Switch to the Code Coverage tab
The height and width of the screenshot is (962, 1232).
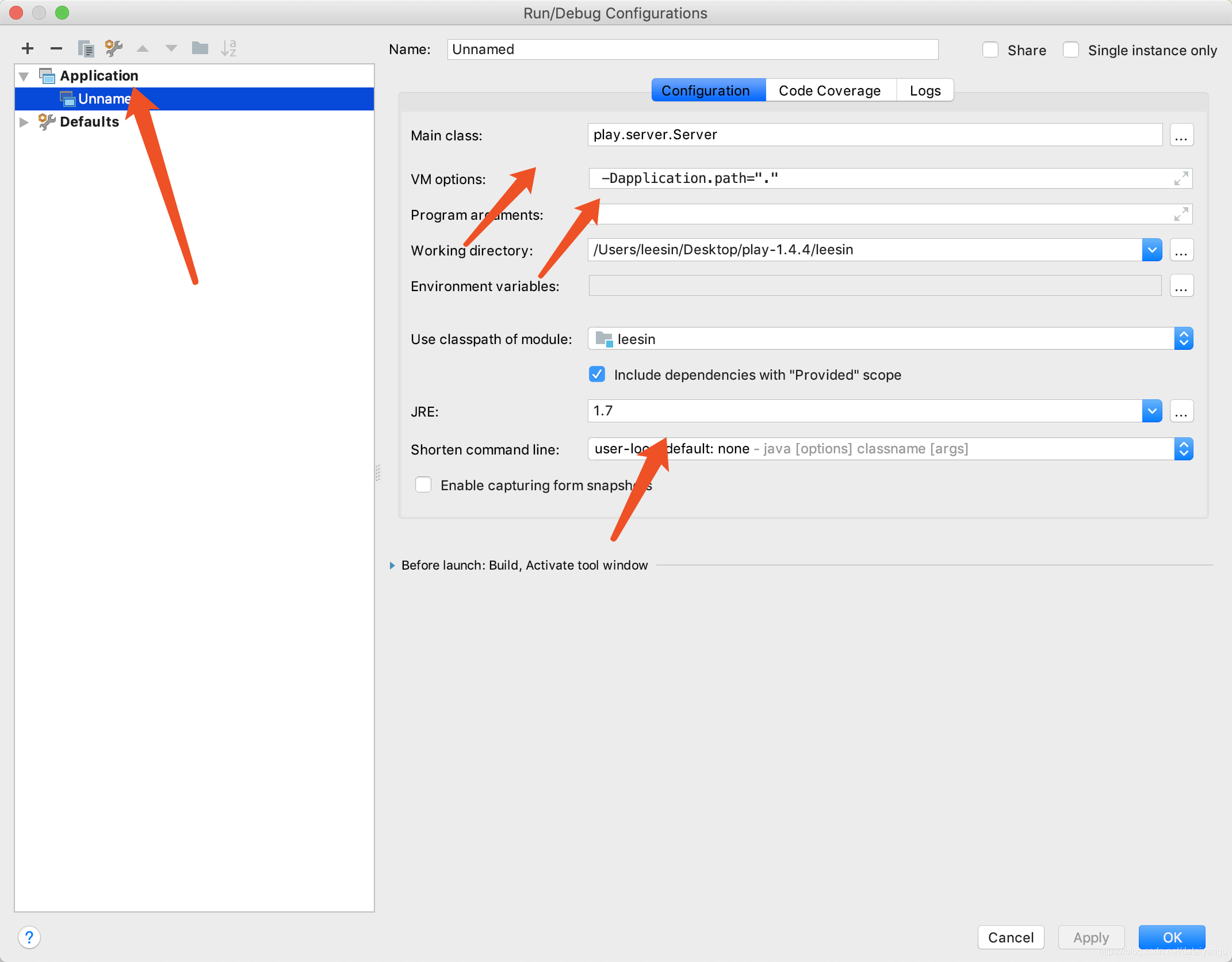tap(829, 91)
